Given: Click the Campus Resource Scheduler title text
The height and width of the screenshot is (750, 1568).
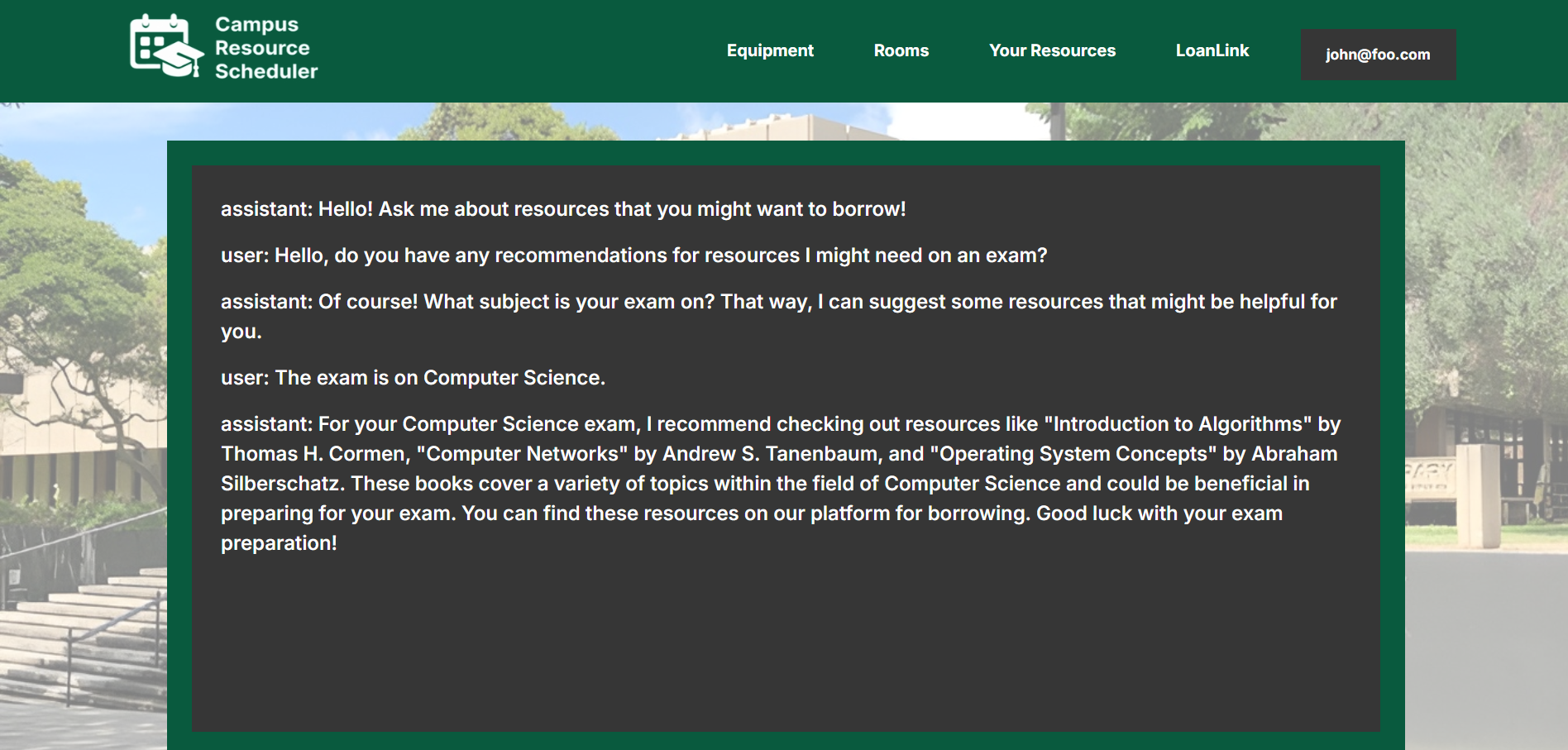Looking at the screenshot, I should pos(265,48).
